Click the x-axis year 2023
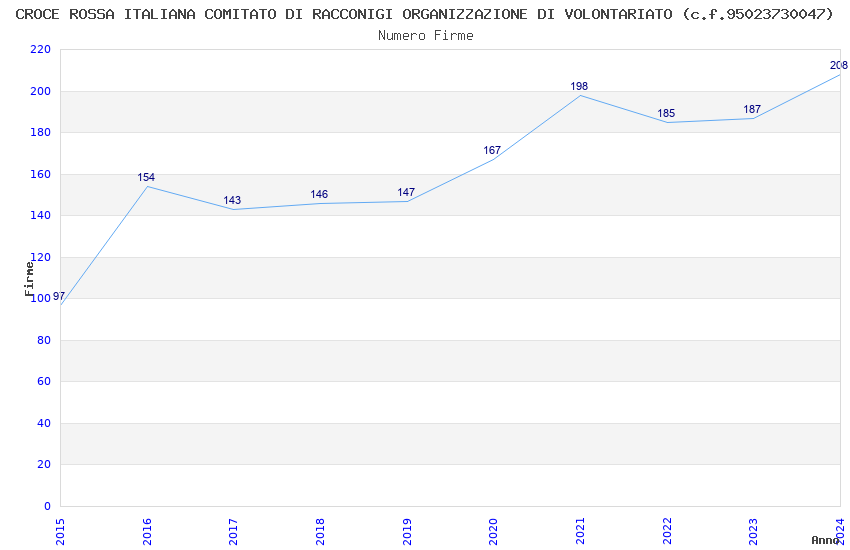 (x=753, y=532)
